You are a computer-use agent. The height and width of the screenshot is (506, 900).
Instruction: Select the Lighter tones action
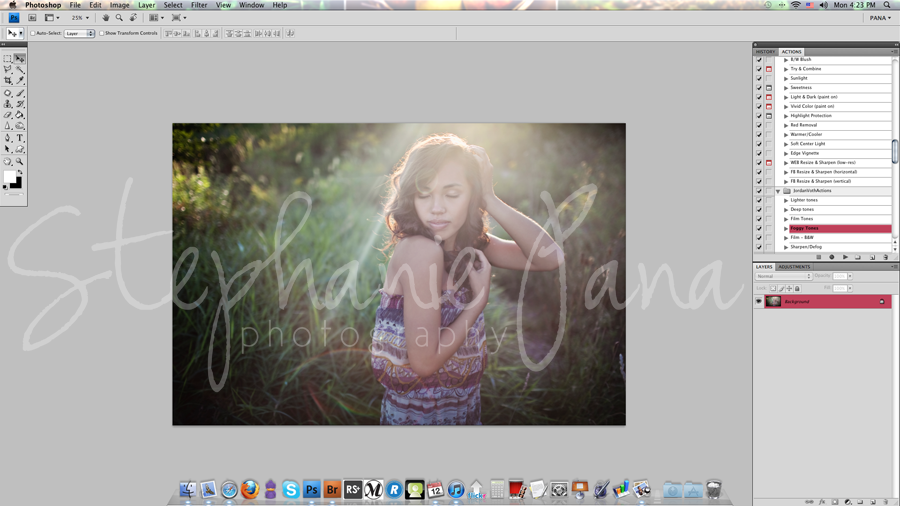(x=804, y=200)
